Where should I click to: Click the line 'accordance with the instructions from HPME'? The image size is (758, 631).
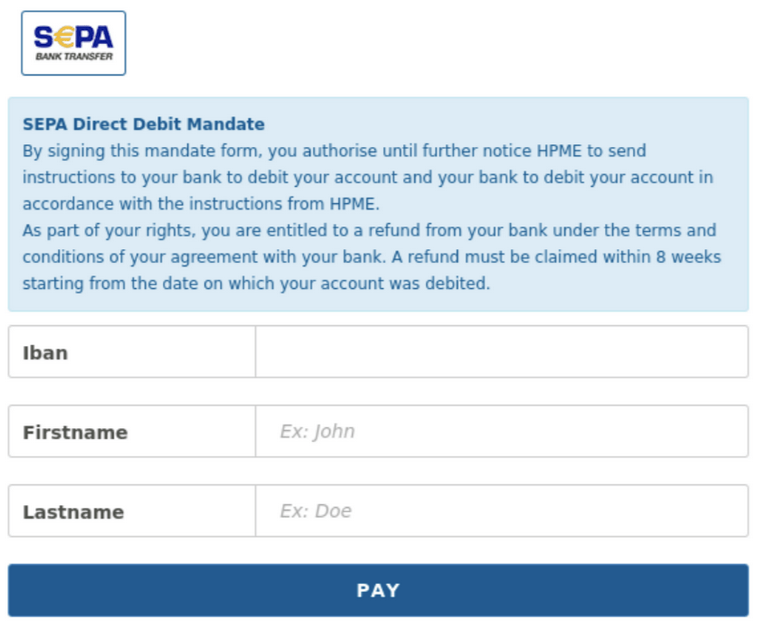coord(201,204)
